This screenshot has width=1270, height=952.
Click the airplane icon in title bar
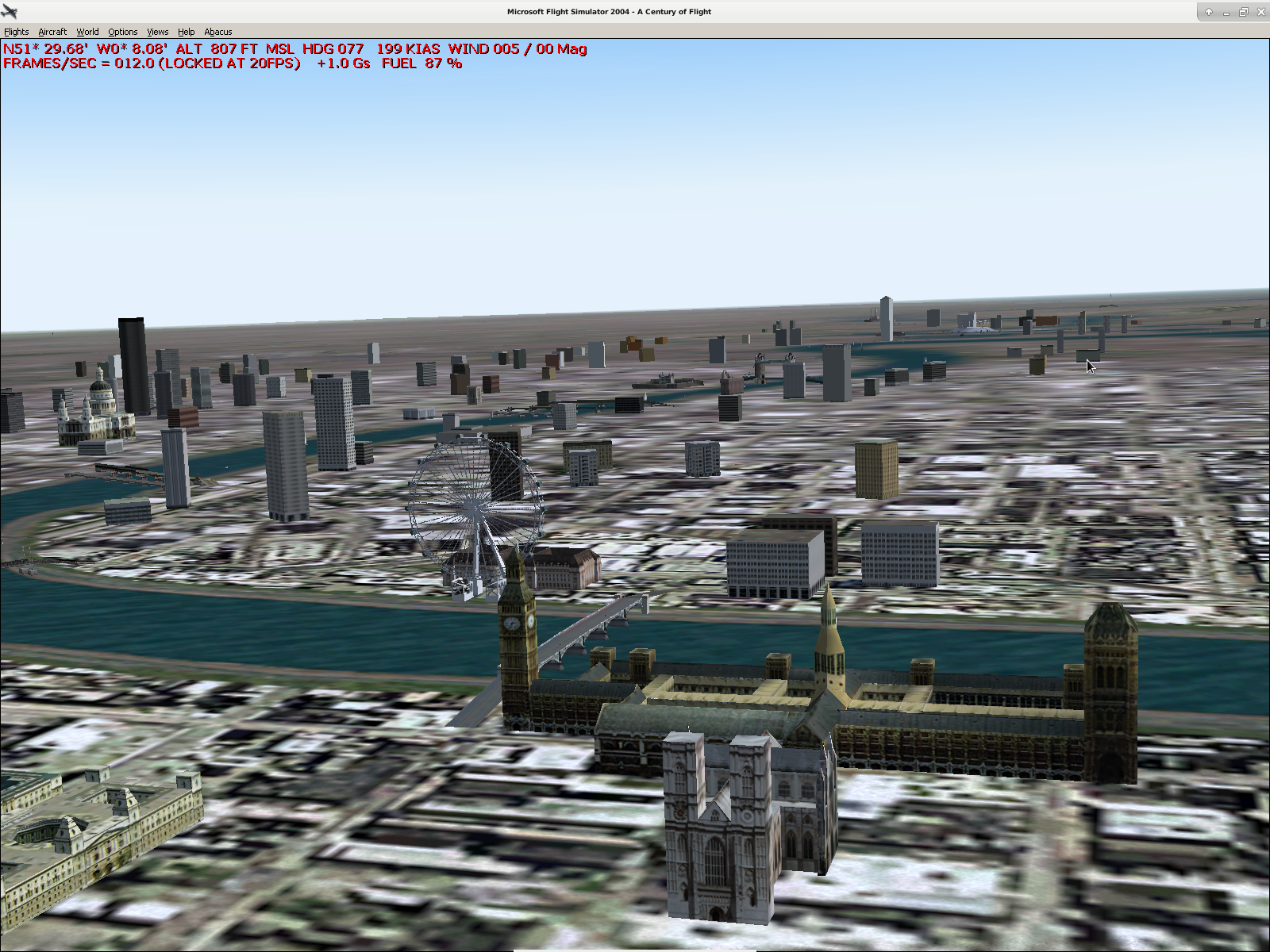coord(10,12)
